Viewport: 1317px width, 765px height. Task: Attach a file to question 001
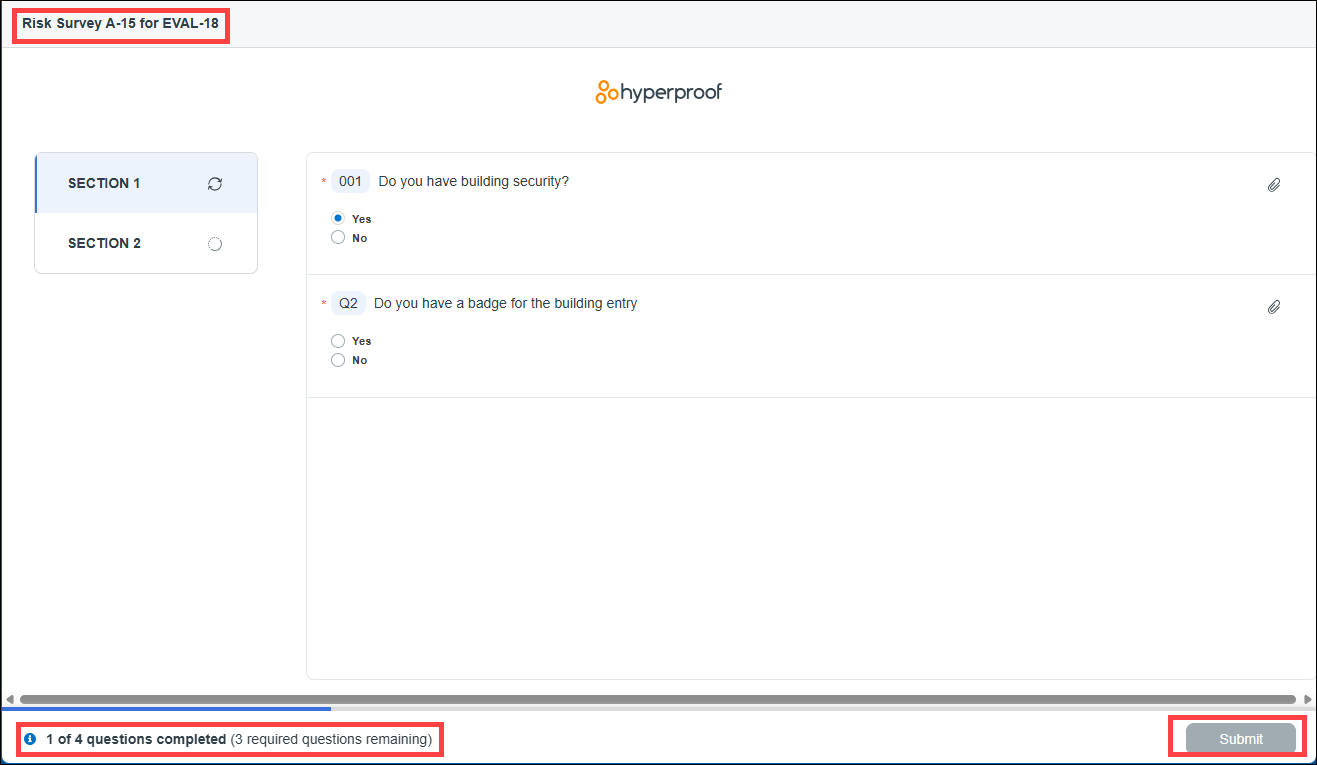[x=1273, y=185]
